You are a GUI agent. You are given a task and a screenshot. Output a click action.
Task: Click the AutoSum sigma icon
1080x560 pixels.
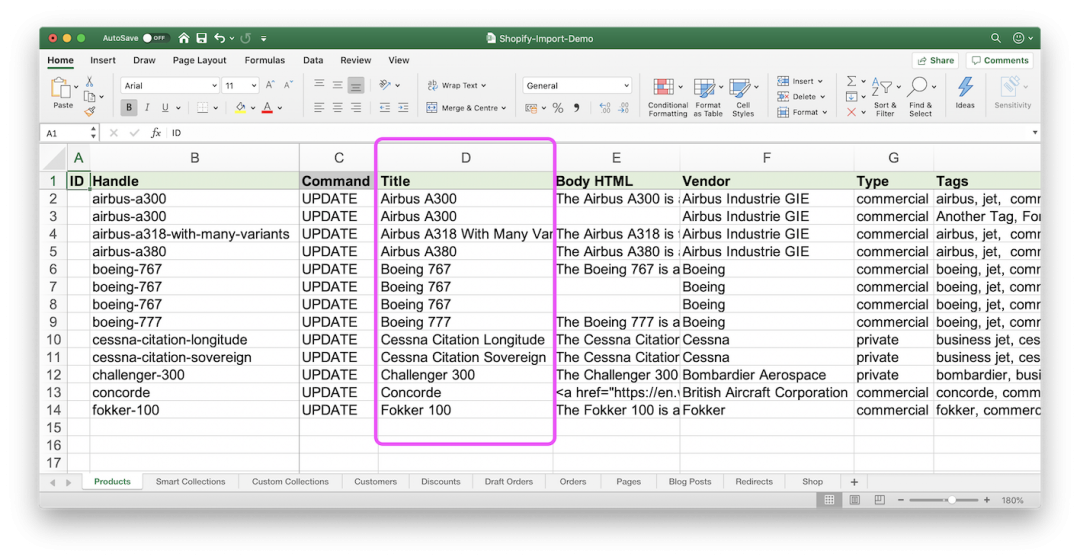coord(851,81)
